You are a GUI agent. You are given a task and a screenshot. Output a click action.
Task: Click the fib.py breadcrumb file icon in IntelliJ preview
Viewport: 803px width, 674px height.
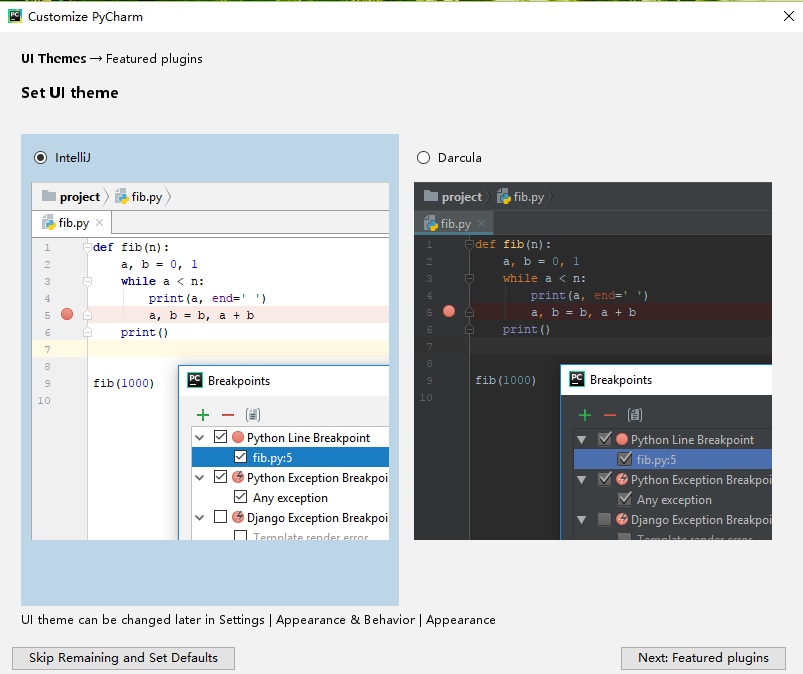click(121, 196)
